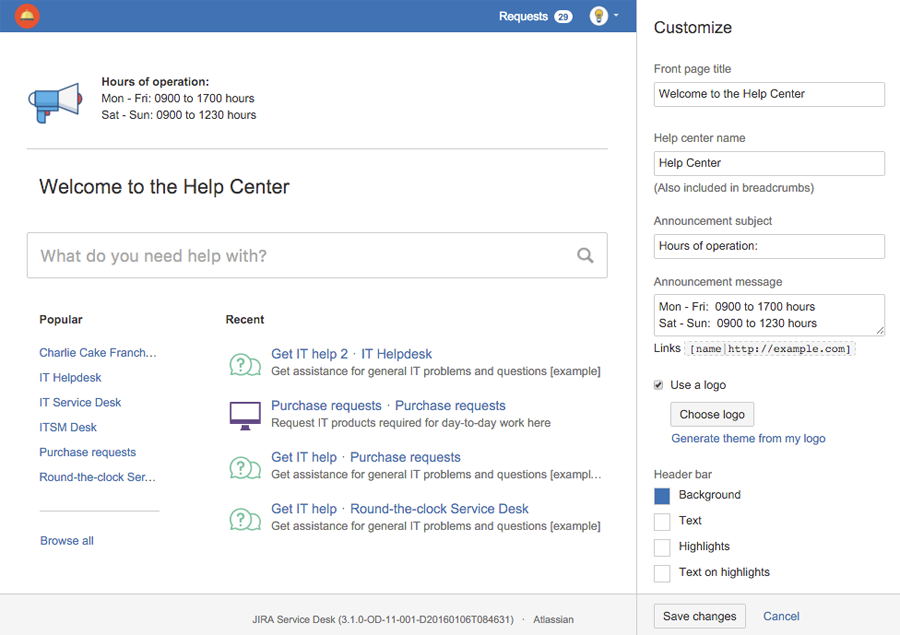Pick the header bar Background color swatch
Image resolution: width=900 pixels, height=635 pixels.
[x=662, y=496]
